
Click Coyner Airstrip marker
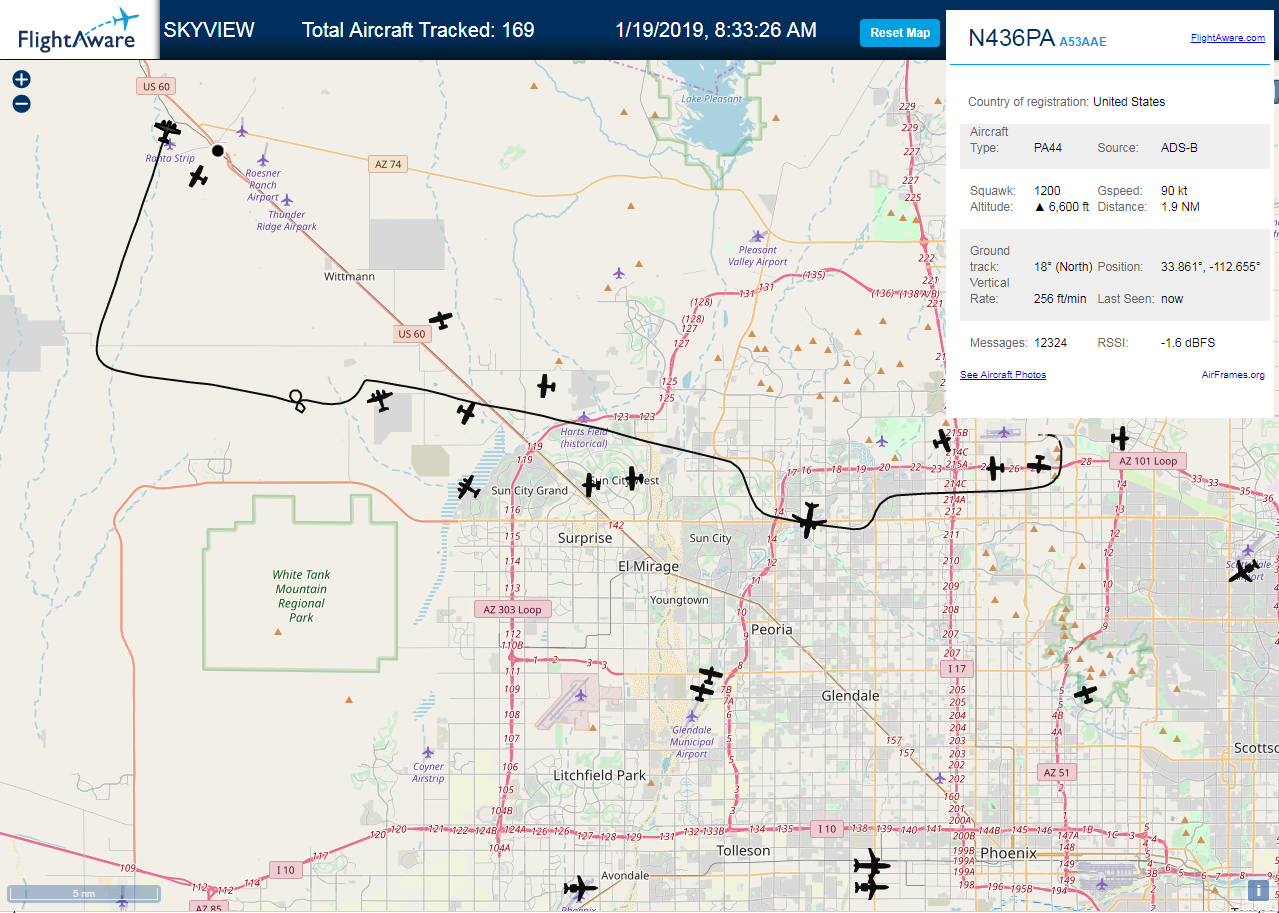pyautogui.click(x=428, y=752)
